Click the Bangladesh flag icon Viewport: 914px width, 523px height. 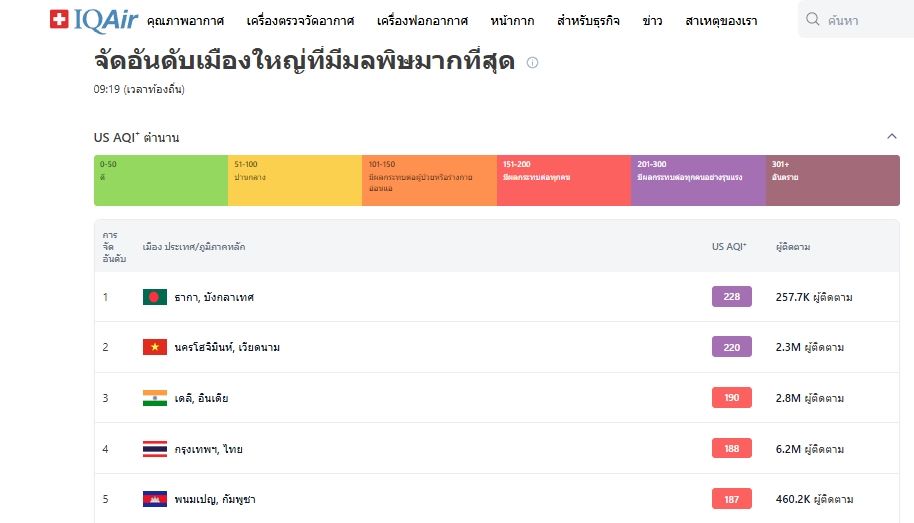point(155,297)
